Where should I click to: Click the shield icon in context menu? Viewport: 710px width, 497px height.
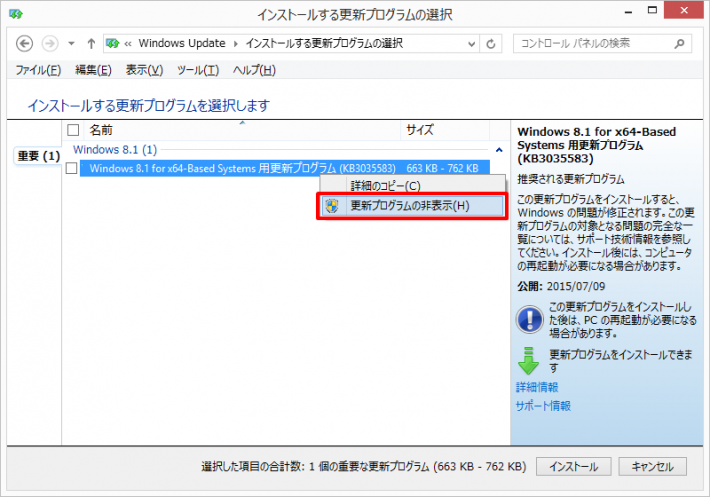coord(332,205)
